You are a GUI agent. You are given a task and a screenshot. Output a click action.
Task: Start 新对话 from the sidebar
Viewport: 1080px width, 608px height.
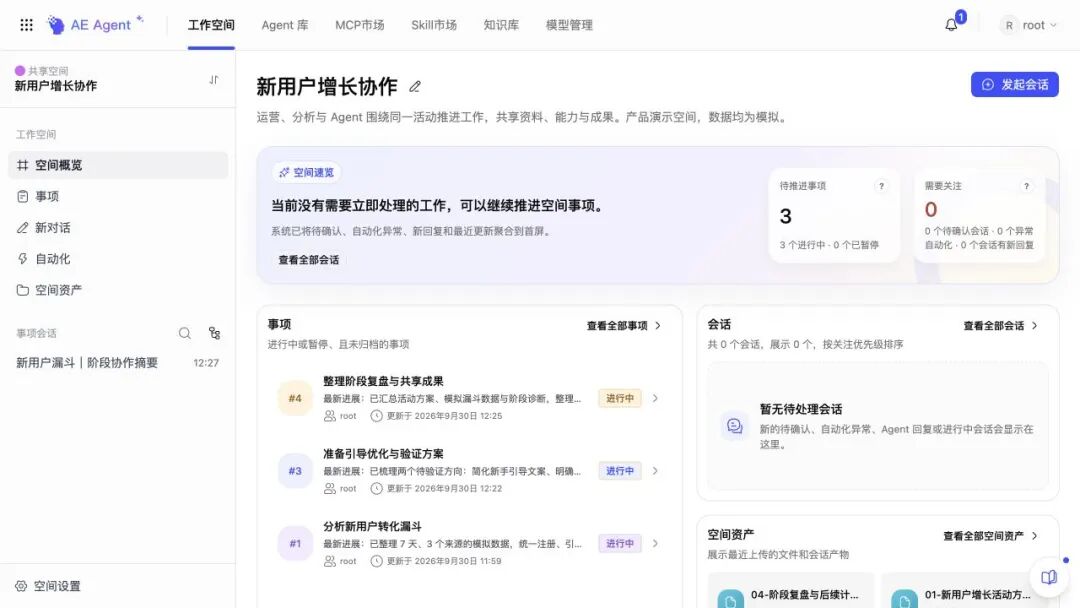118,228
